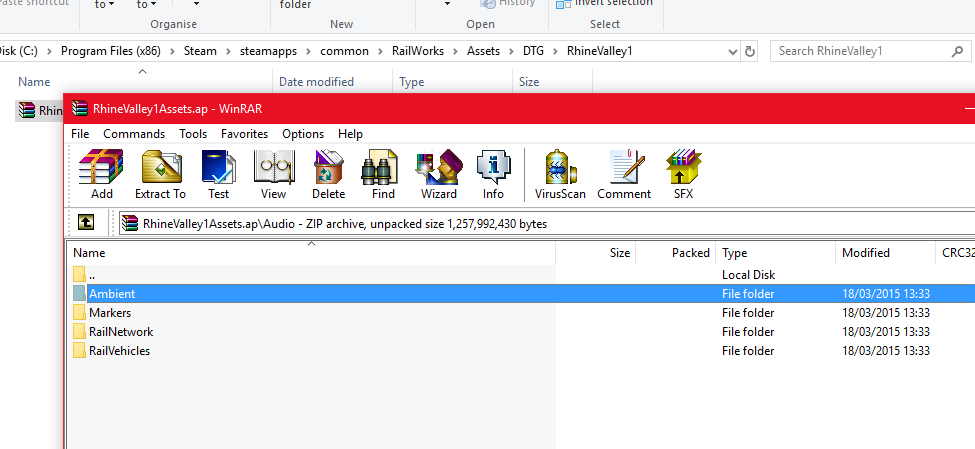
Task: Sort Explorer by Name column
Action: [142, 81]
